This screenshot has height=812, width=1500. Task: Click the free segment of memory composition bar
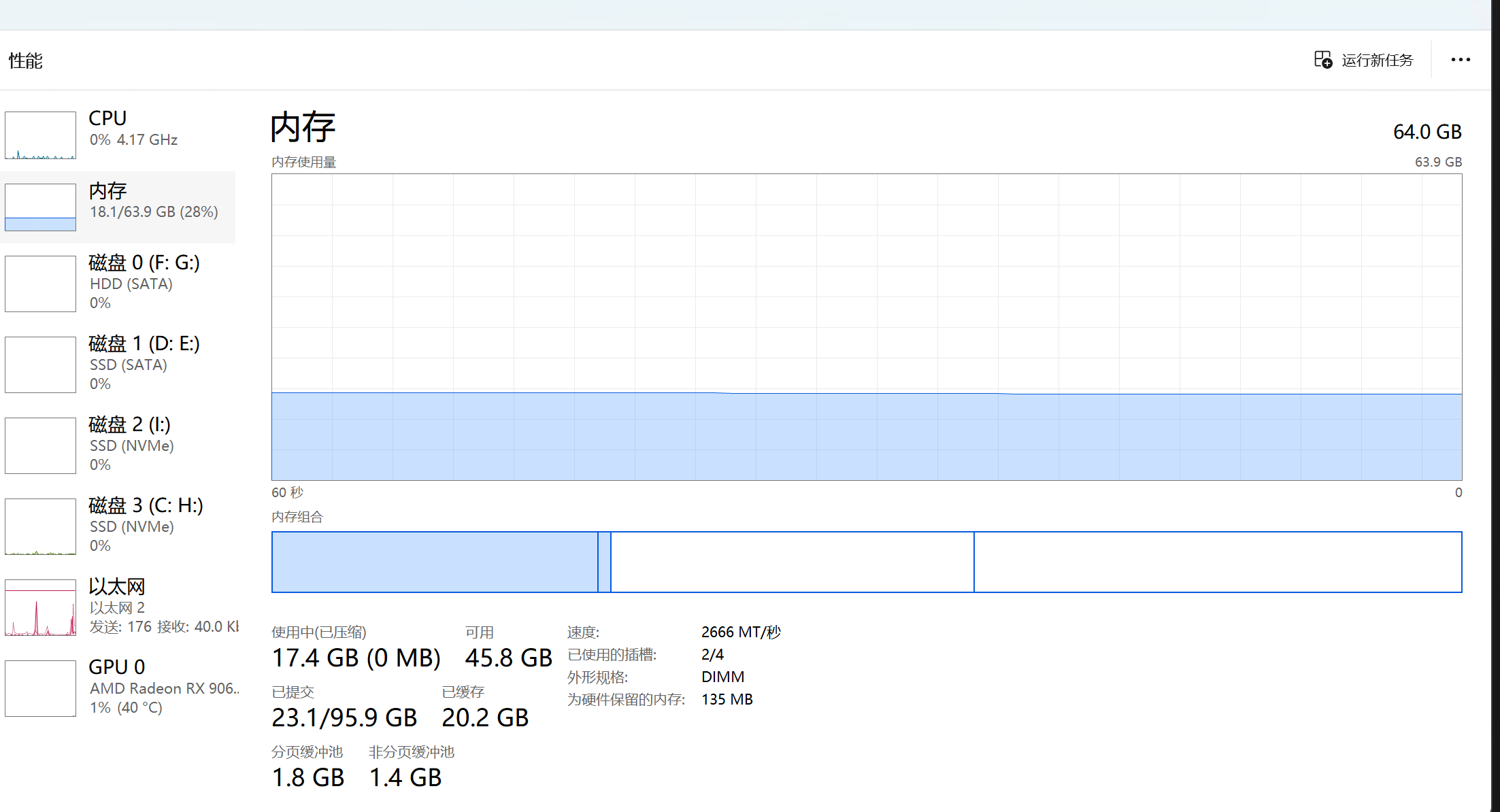pyautogui.click(x=1217, y=562)
